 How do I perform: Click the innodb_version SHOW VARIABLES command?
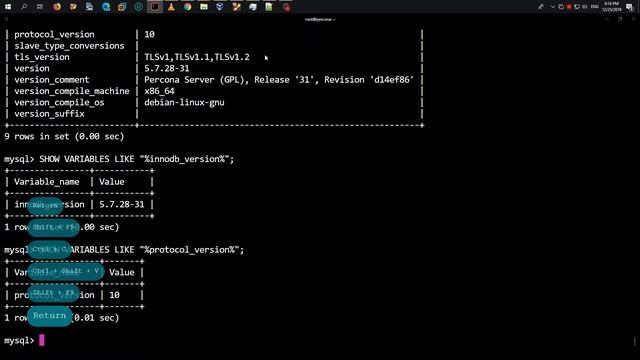pos(137,159)
